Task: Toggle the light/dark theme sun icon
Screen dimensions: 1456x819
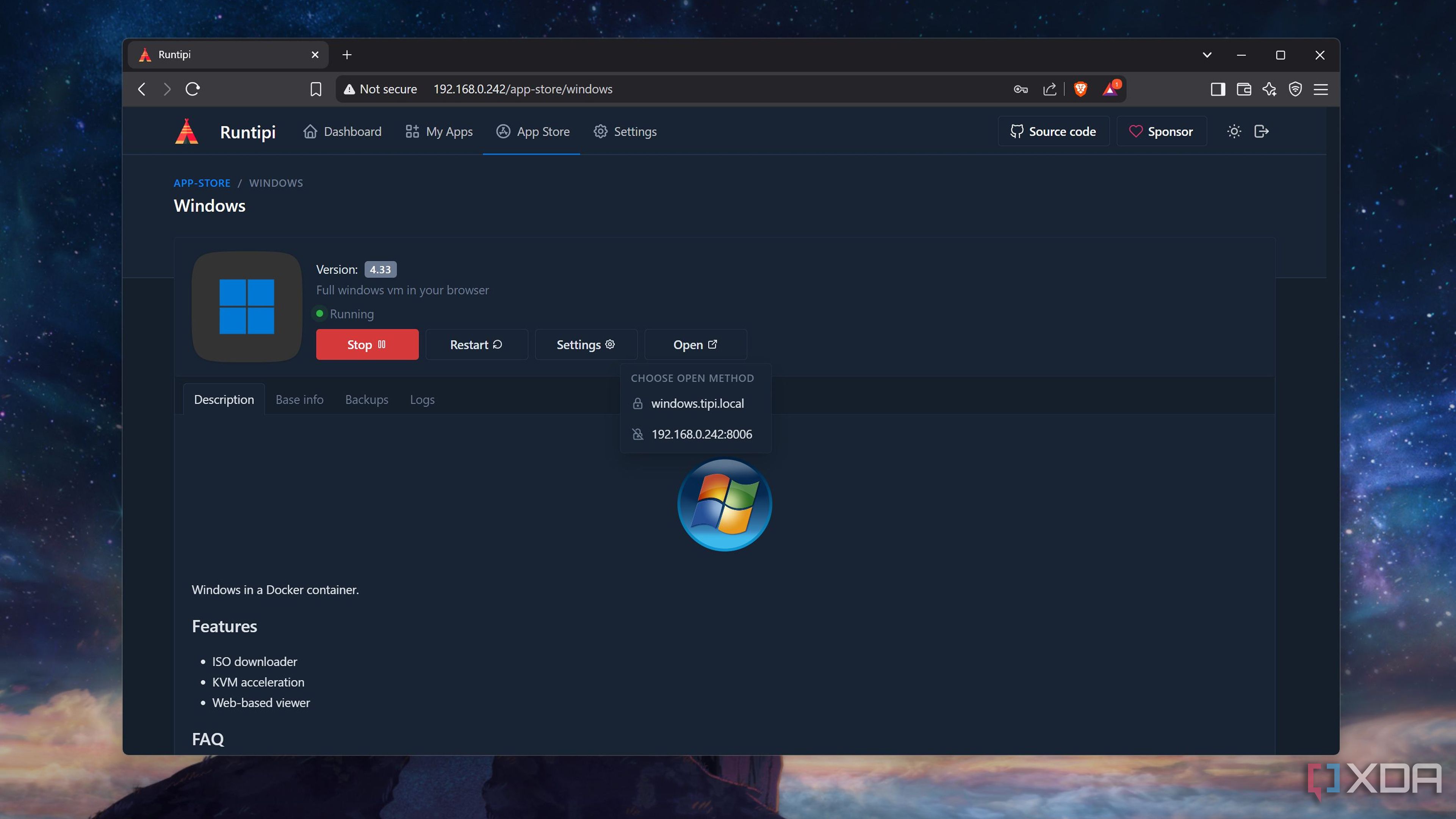Action: [x=1234, y=131]
